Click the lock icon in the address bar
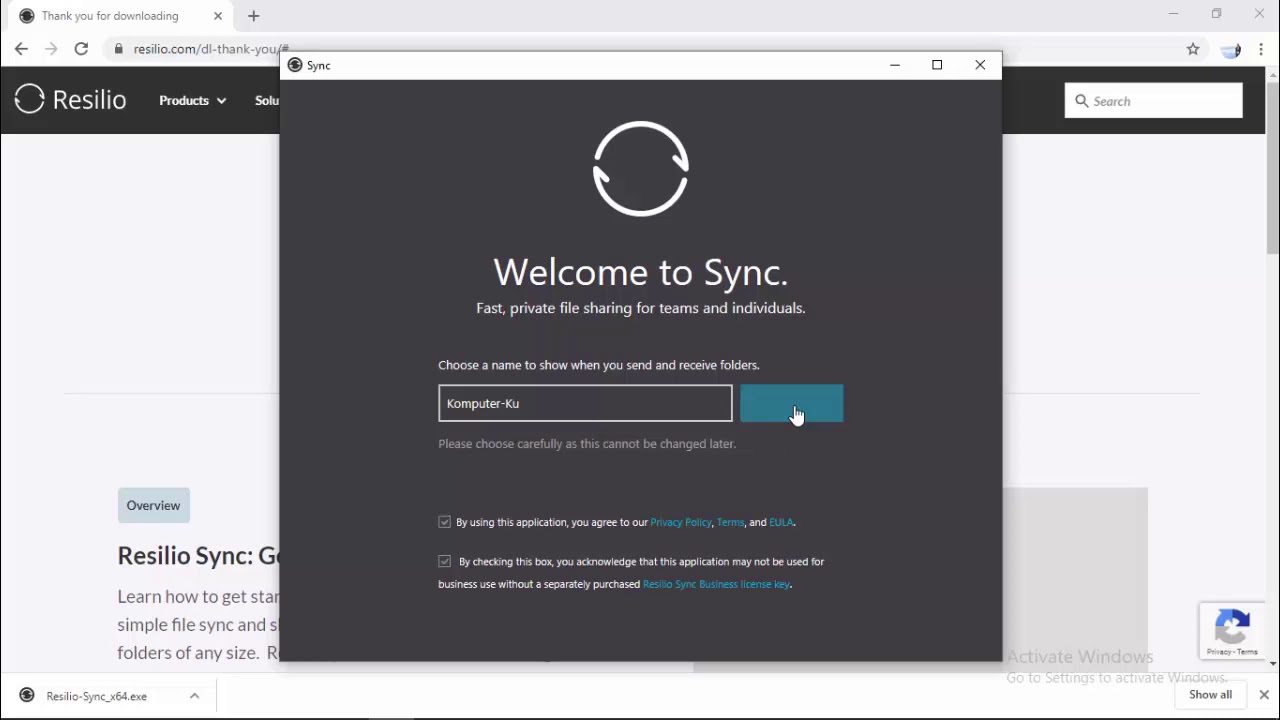The height and width of the screenshot is (720, 1280). coord(119,49)
